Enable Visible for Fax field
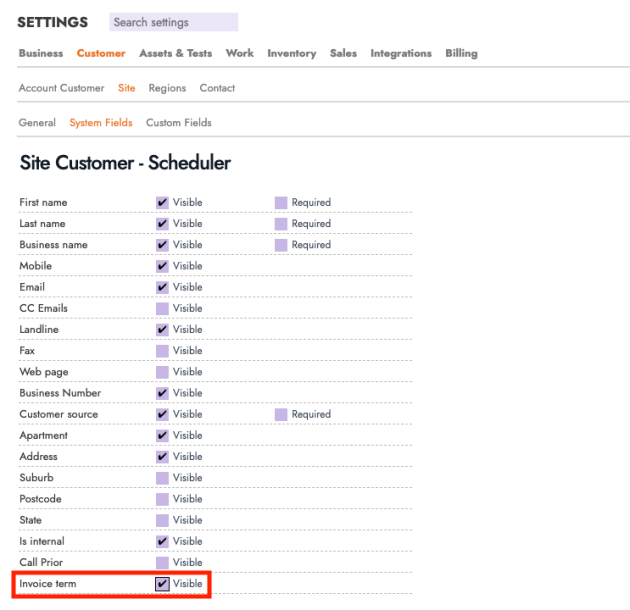The width and height of the screenshot is (630, 610). [162, 351]
